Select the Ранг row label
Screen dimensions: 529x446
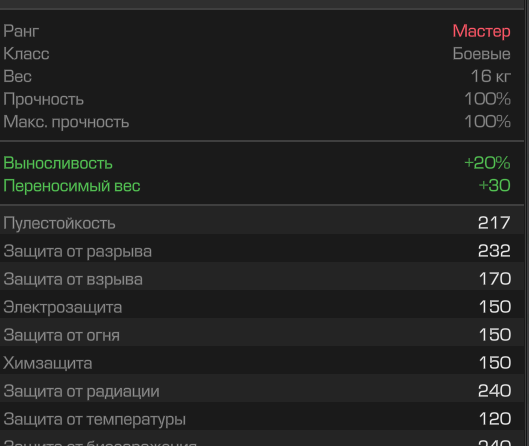(x=21, y=31)
